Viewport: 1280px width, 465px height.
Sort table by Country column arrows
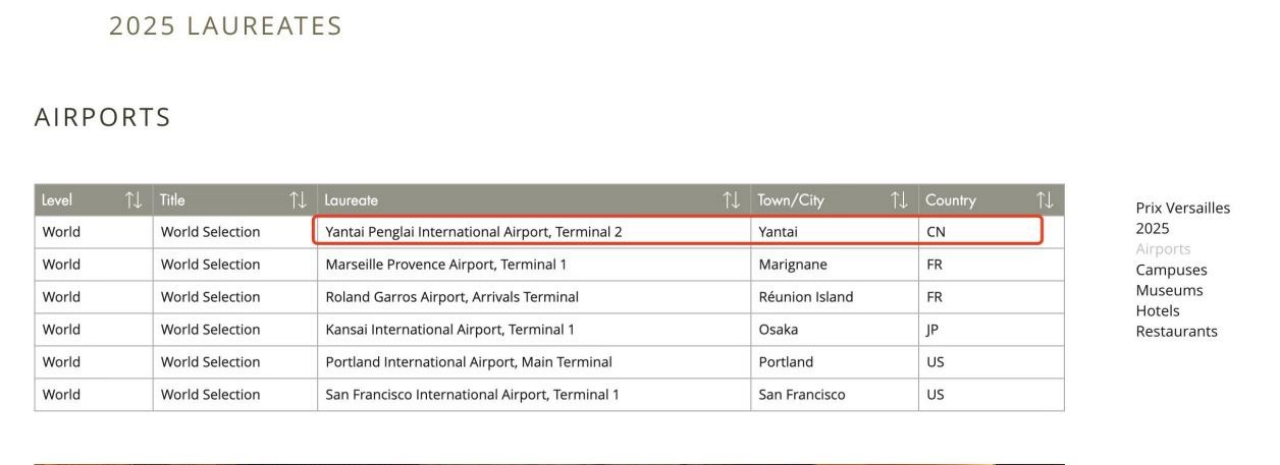pyautogui.click(x=1046, y=201)
